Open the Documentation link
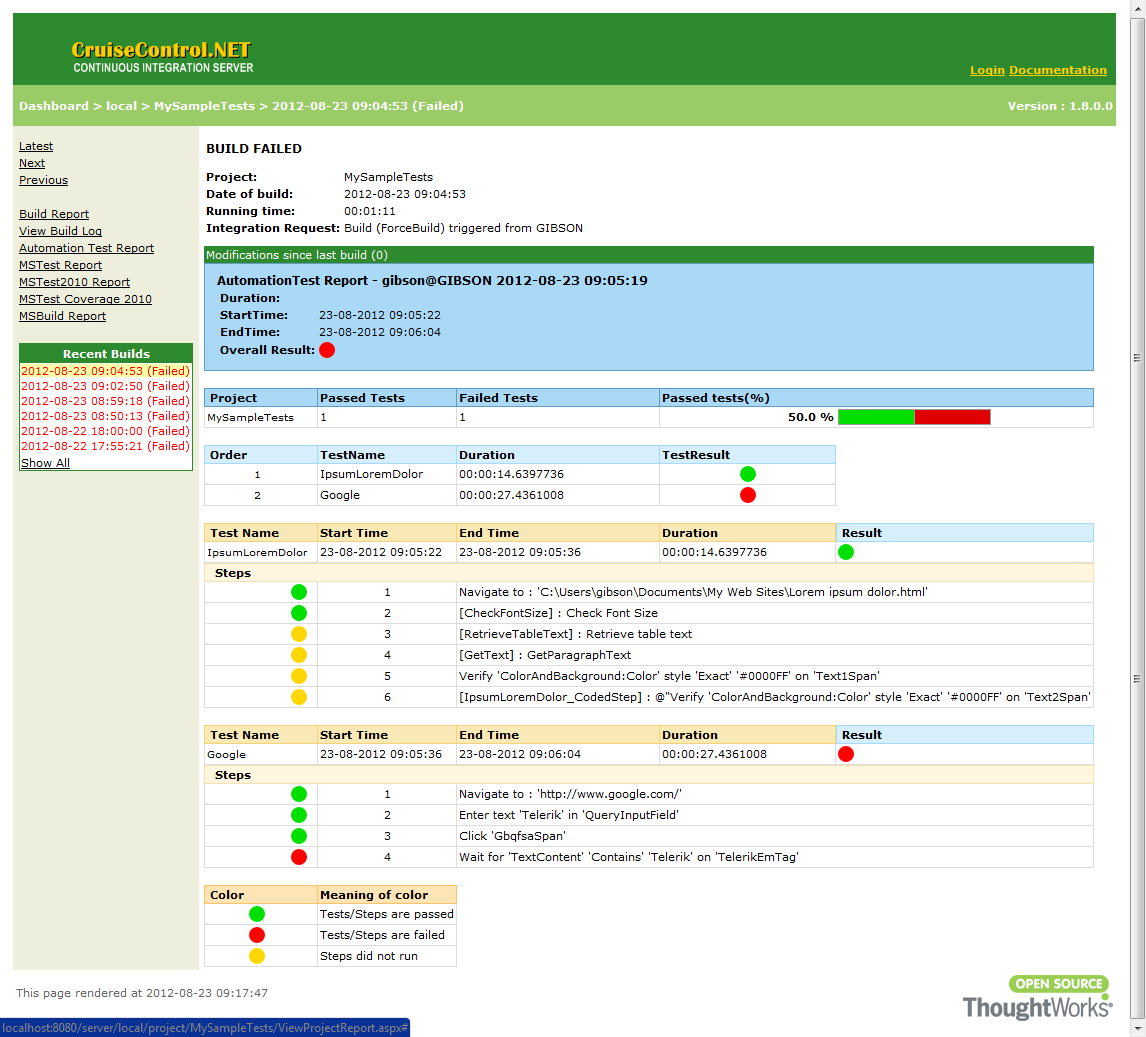This screenshot has height=1037, width=1146. 1058,70
